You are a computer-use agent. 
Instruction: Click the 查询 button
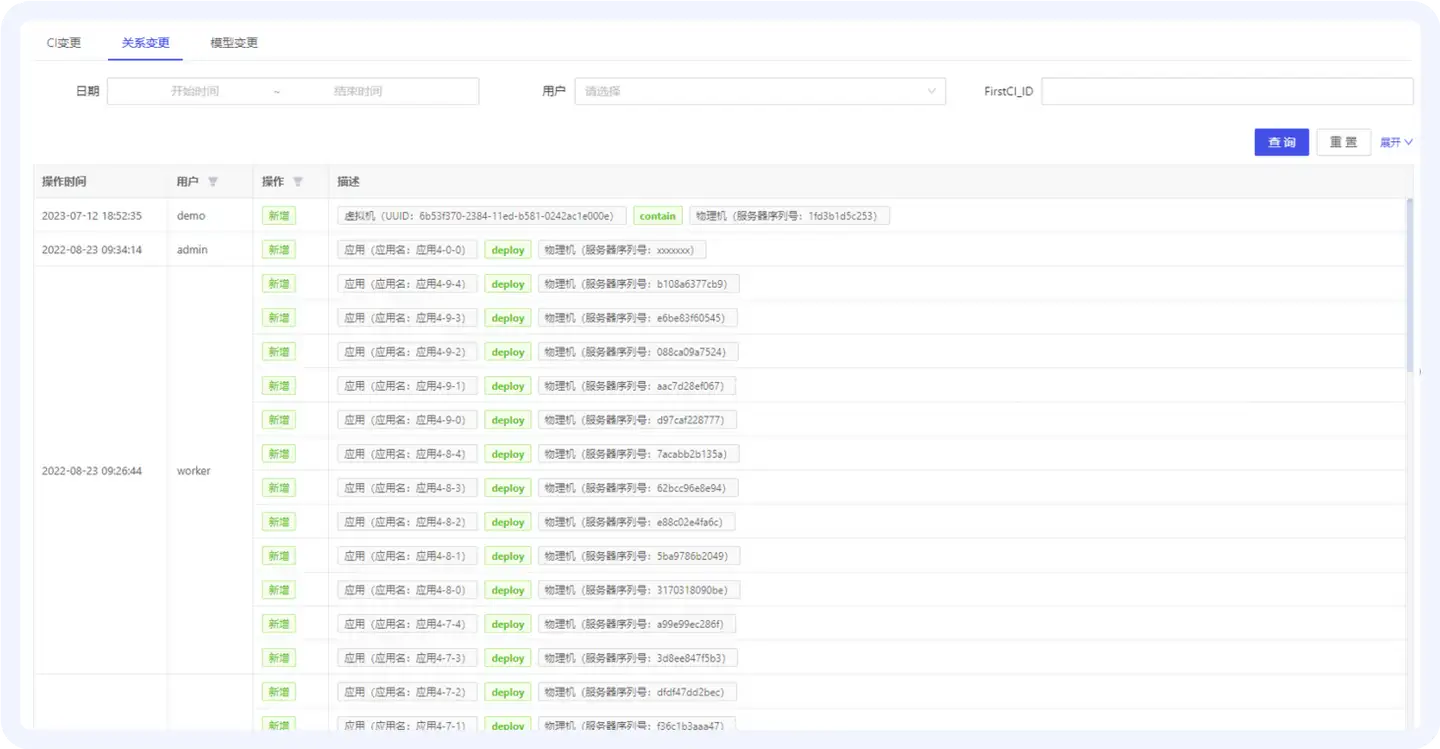[x=1282, y=142]
